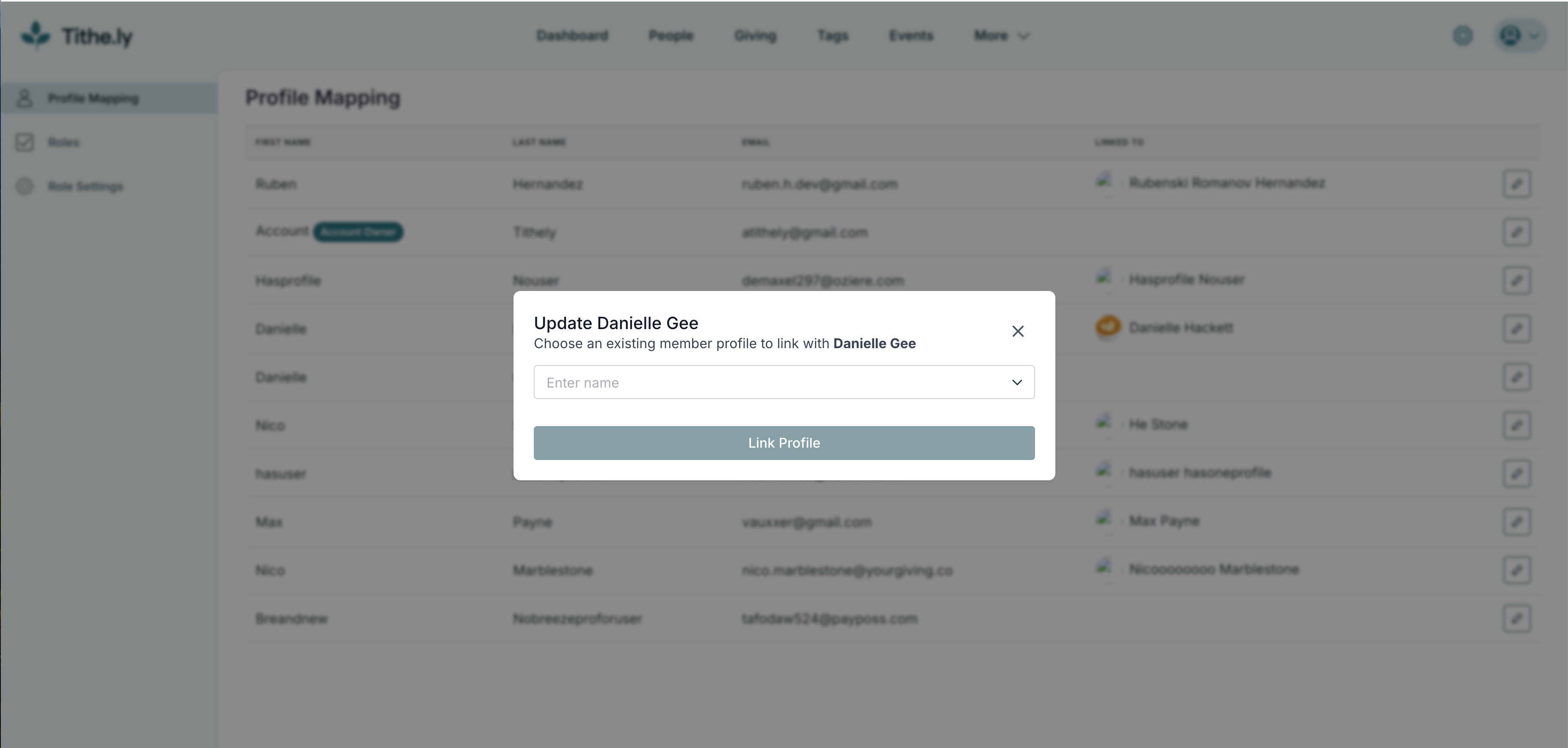
Task: Select the Profile Mapping sidebar icon
Action: point(25,98)
